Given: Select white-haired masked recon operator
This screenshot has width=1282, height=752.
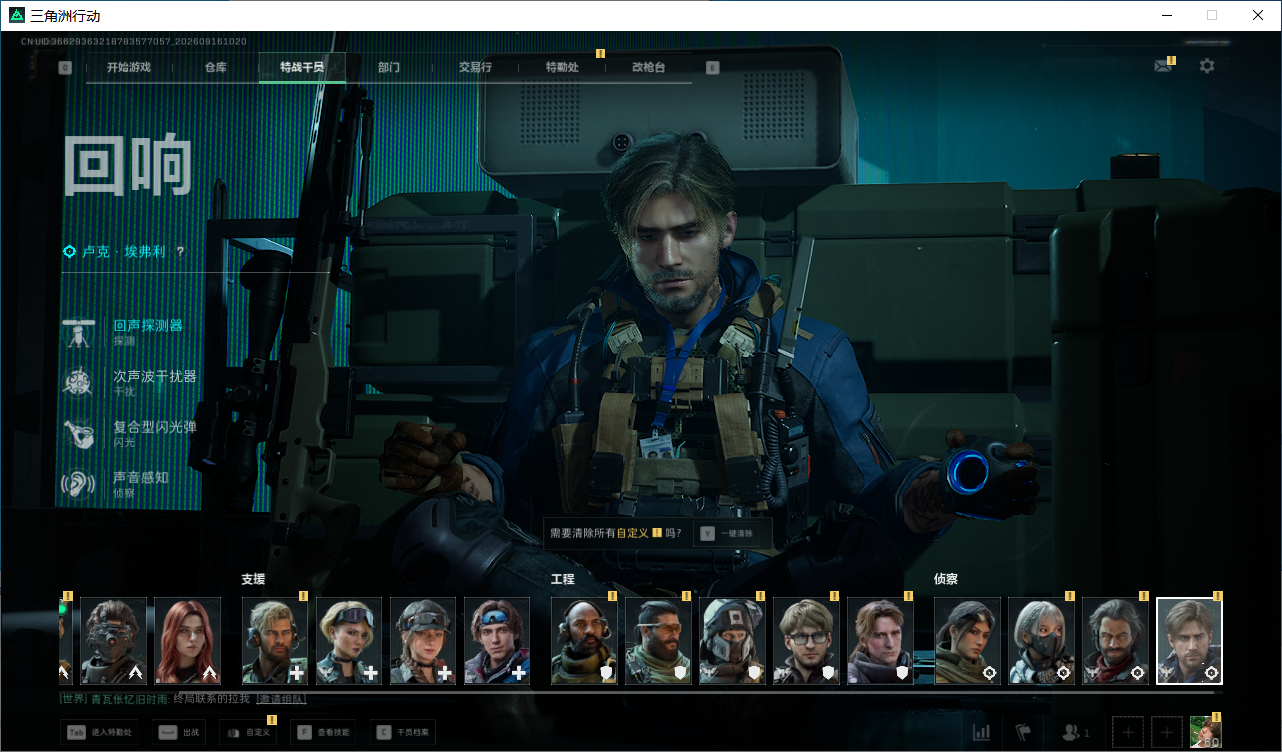Looking at the screenshot, I should point(1041,641).
